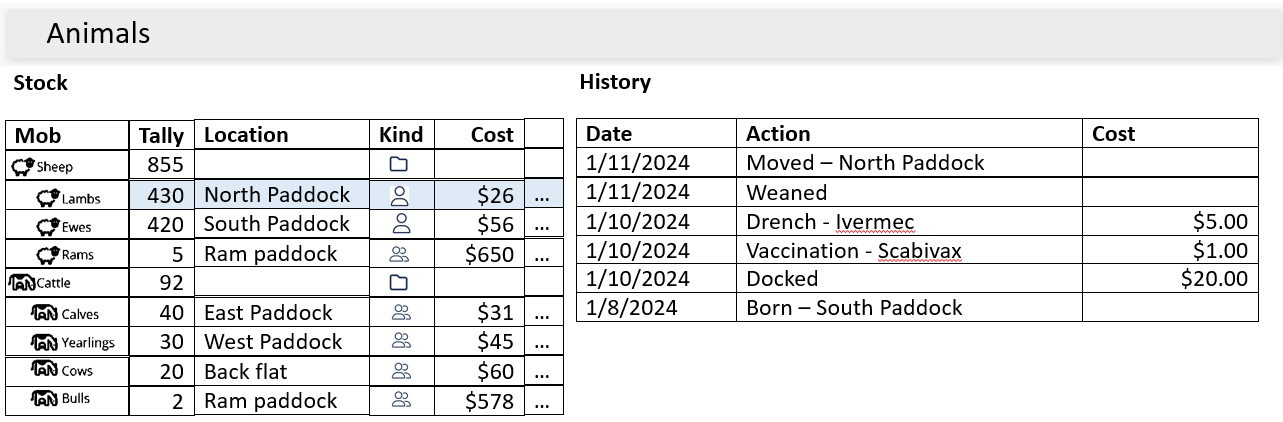Collapse the Cattle mob group
The width and height of the screenshot is (1283, 422).
(x=22, y=283)
